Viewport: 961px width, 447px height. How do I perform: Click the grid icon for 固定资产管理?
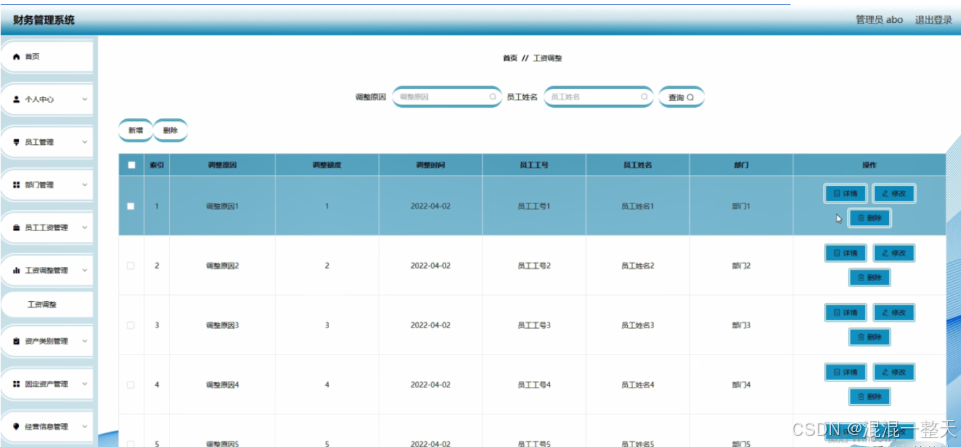pos(17,384)
